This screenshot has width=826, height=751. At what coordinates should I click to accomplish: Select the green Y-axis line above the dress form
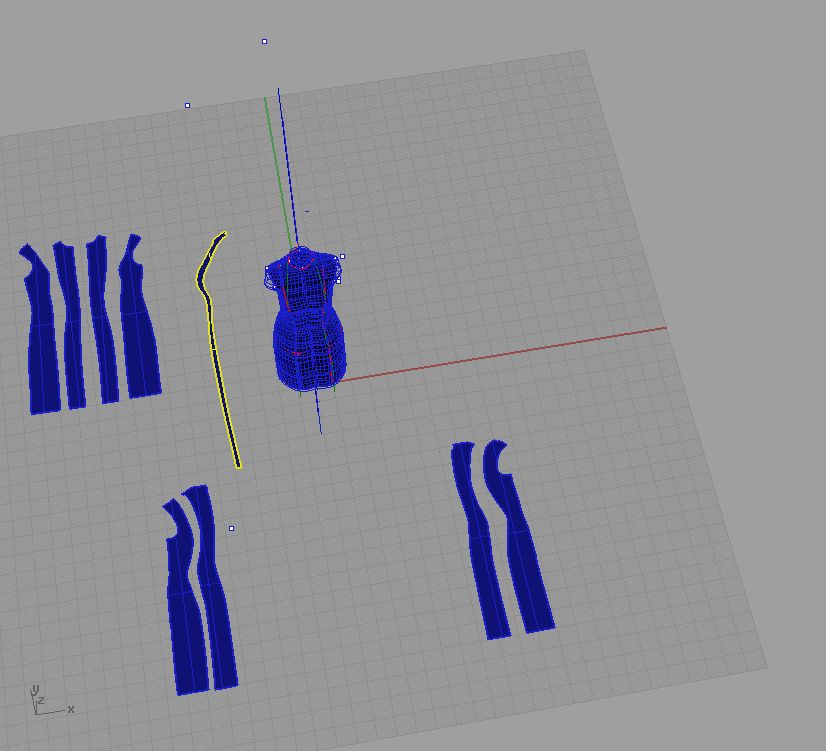[x=278, y=171]
